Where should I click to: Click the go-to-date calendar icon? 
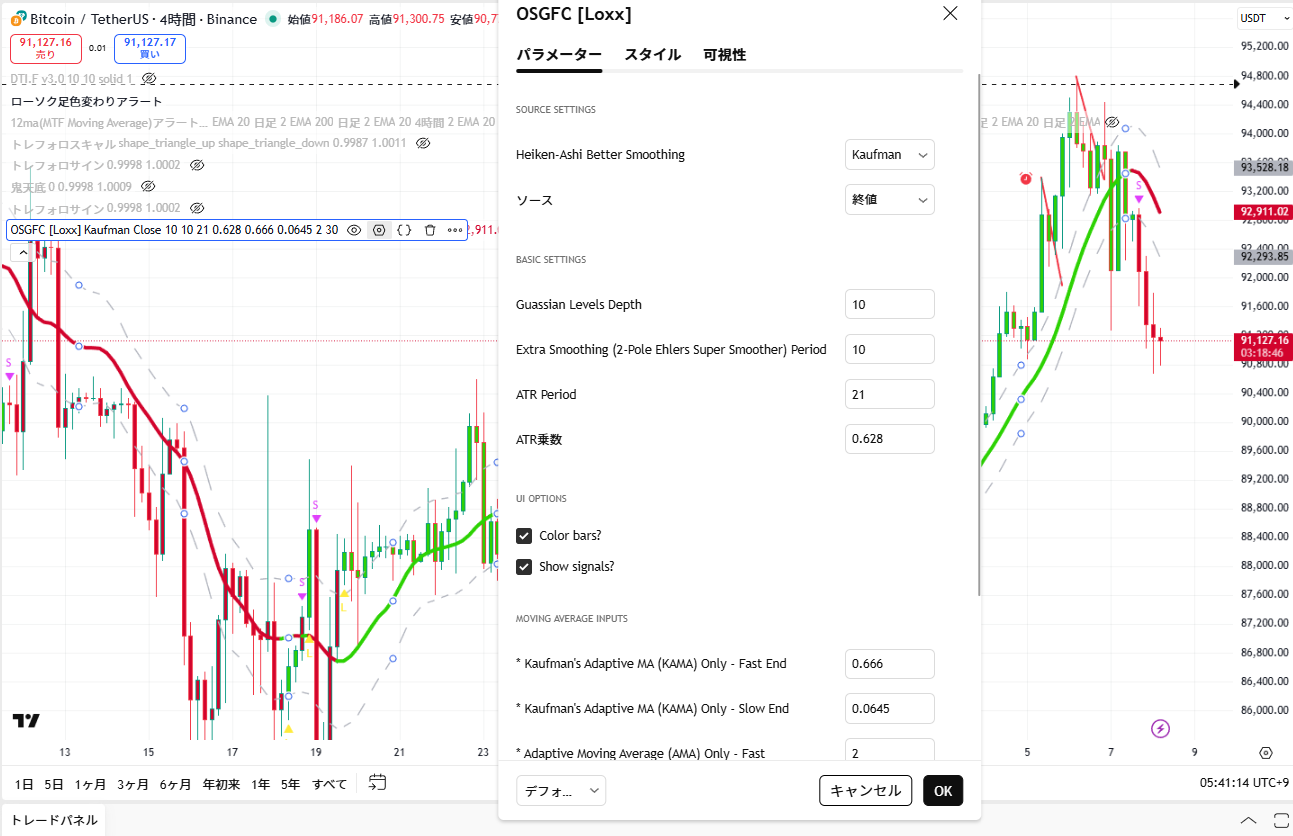377,782
